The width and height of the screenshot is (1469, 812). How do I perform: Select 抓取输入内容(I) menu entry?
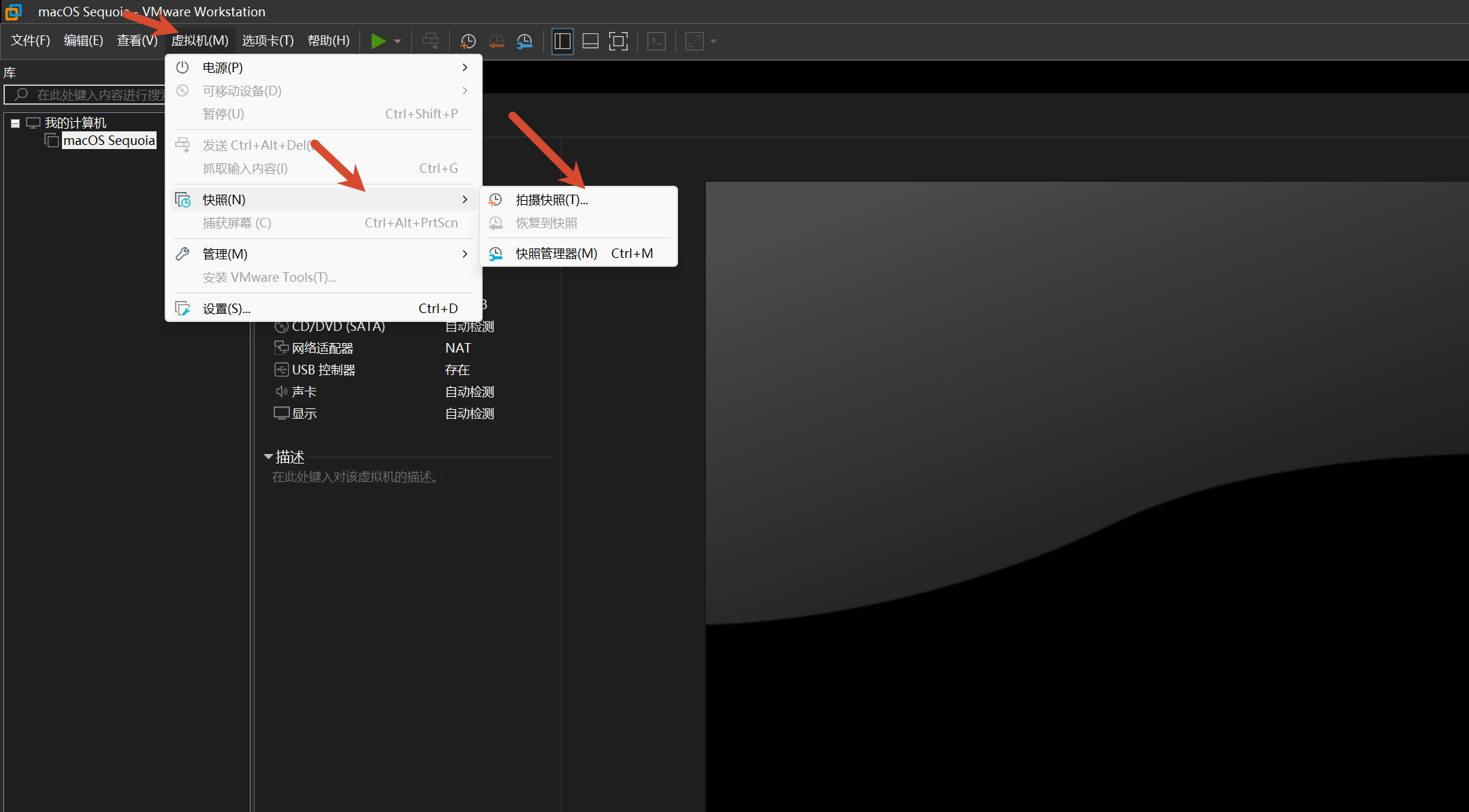pyautogui.click(x=323, y=168)
